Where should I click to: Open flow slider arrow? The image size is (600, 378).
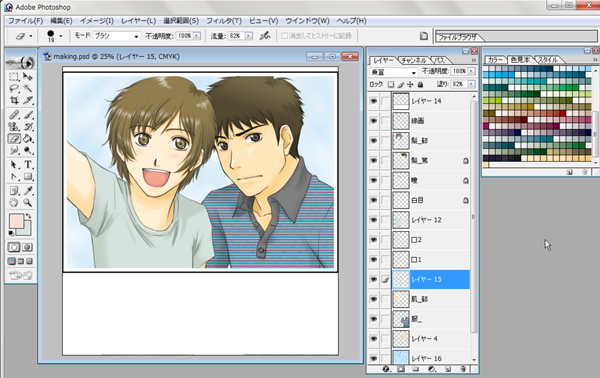pyautogui.click(x=249, y=36)
